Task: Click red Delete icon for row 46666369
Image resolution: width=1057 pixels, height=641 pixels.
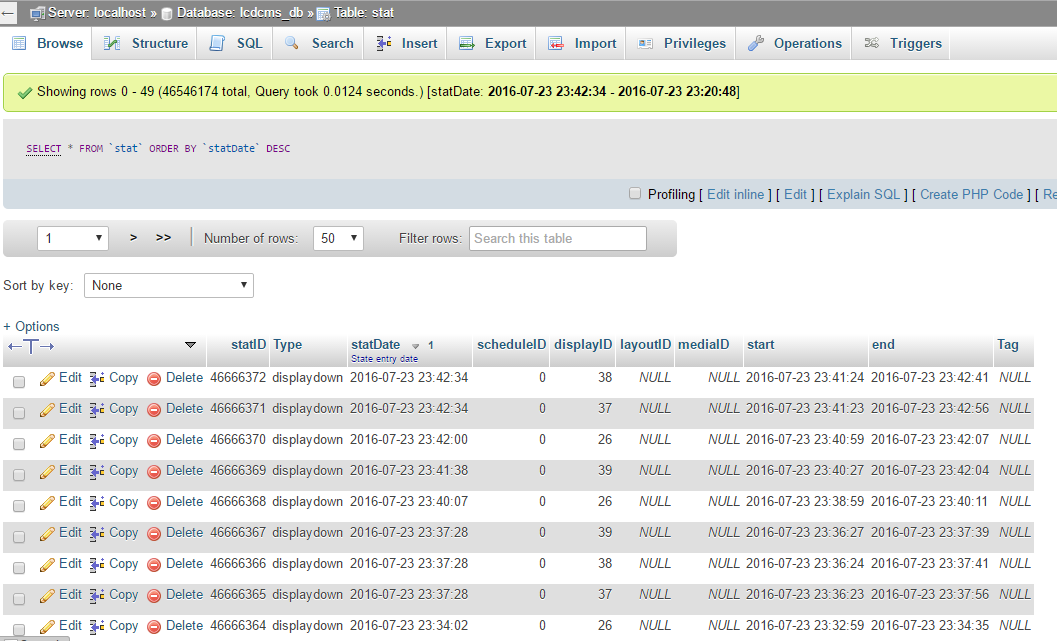Action: (x=154, y=472)
